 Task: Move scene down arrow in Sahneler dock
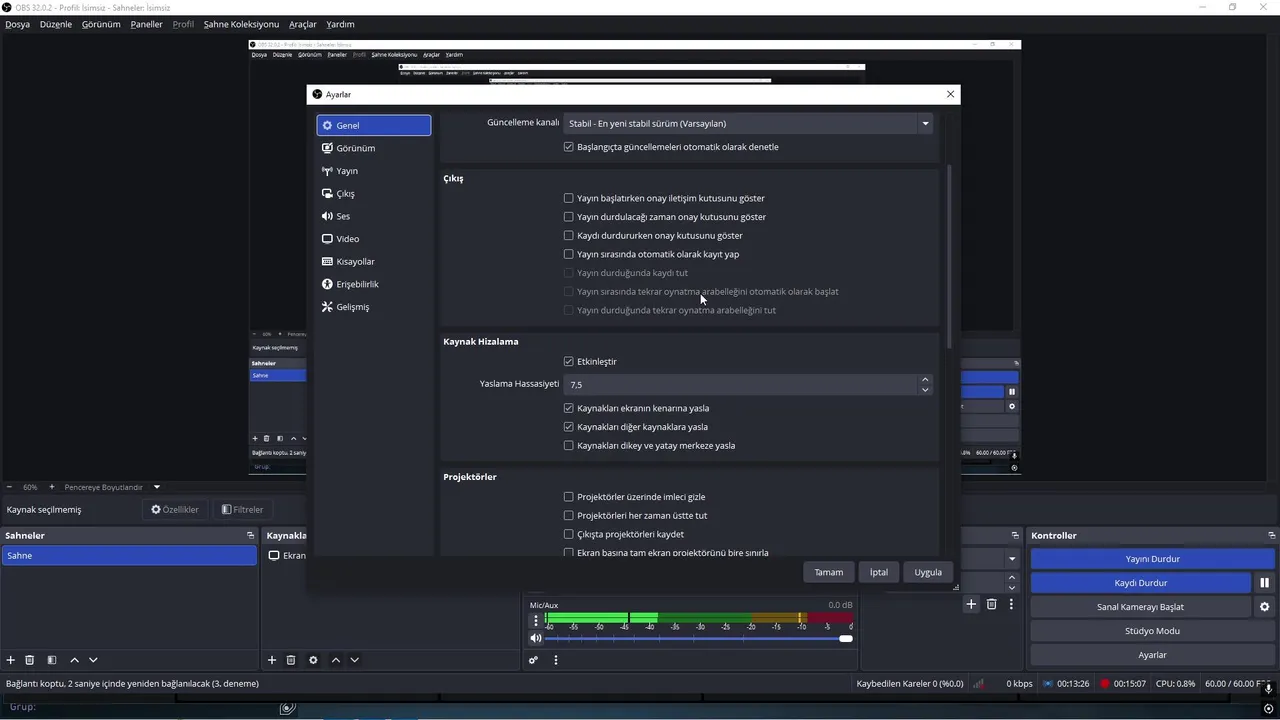tap(93, 660)
